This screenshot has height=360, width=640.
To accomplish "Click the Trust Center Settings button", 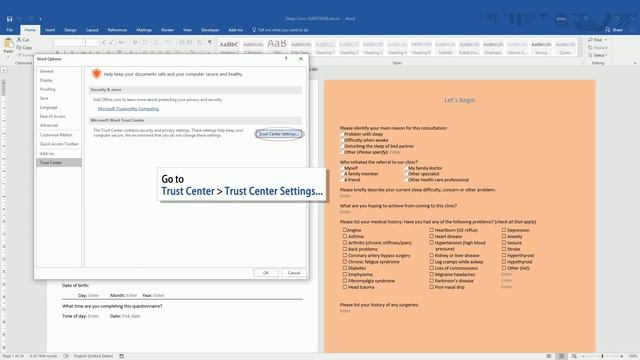I will pos(279,134).
